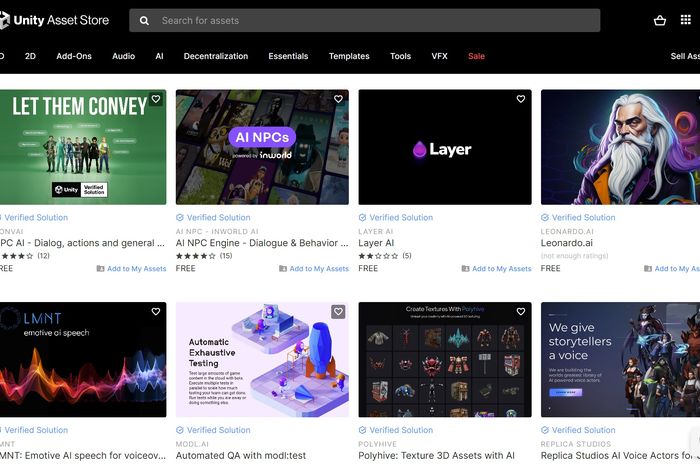The height and width of the screenshot is (465, 700).
Task: Open the Layer AI title link
Action: pos(376,243)
